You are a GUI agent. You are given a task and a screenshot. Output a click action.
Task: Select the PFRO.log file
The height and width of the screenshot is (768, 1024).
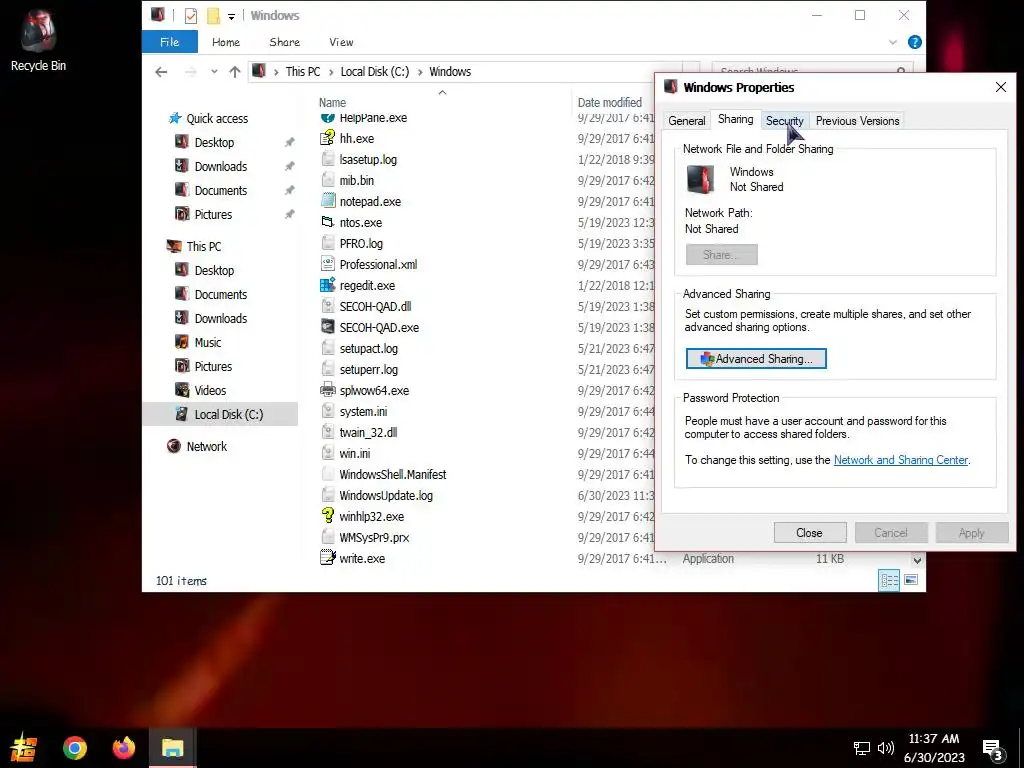361,244
